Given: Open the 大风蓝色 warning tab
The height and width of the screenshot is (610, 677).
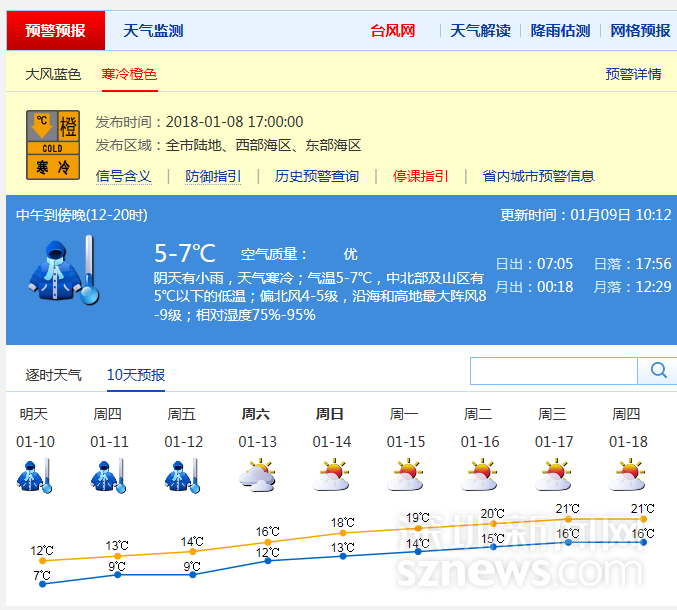Looking at the screenshot, I should [x=53, y=74].
